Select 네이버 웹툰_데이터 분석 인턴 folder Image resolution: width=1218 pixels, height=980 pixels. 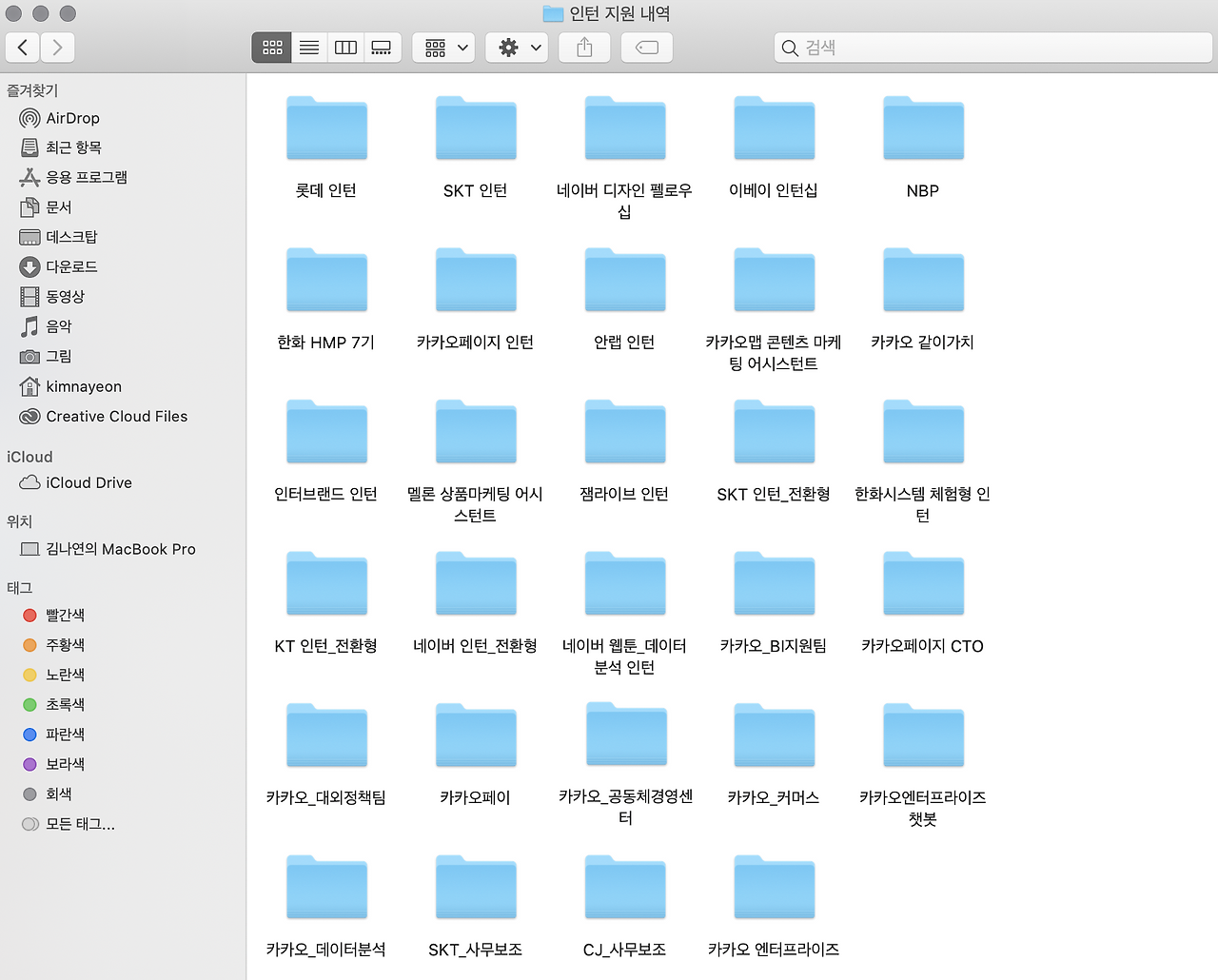(624, 614)
